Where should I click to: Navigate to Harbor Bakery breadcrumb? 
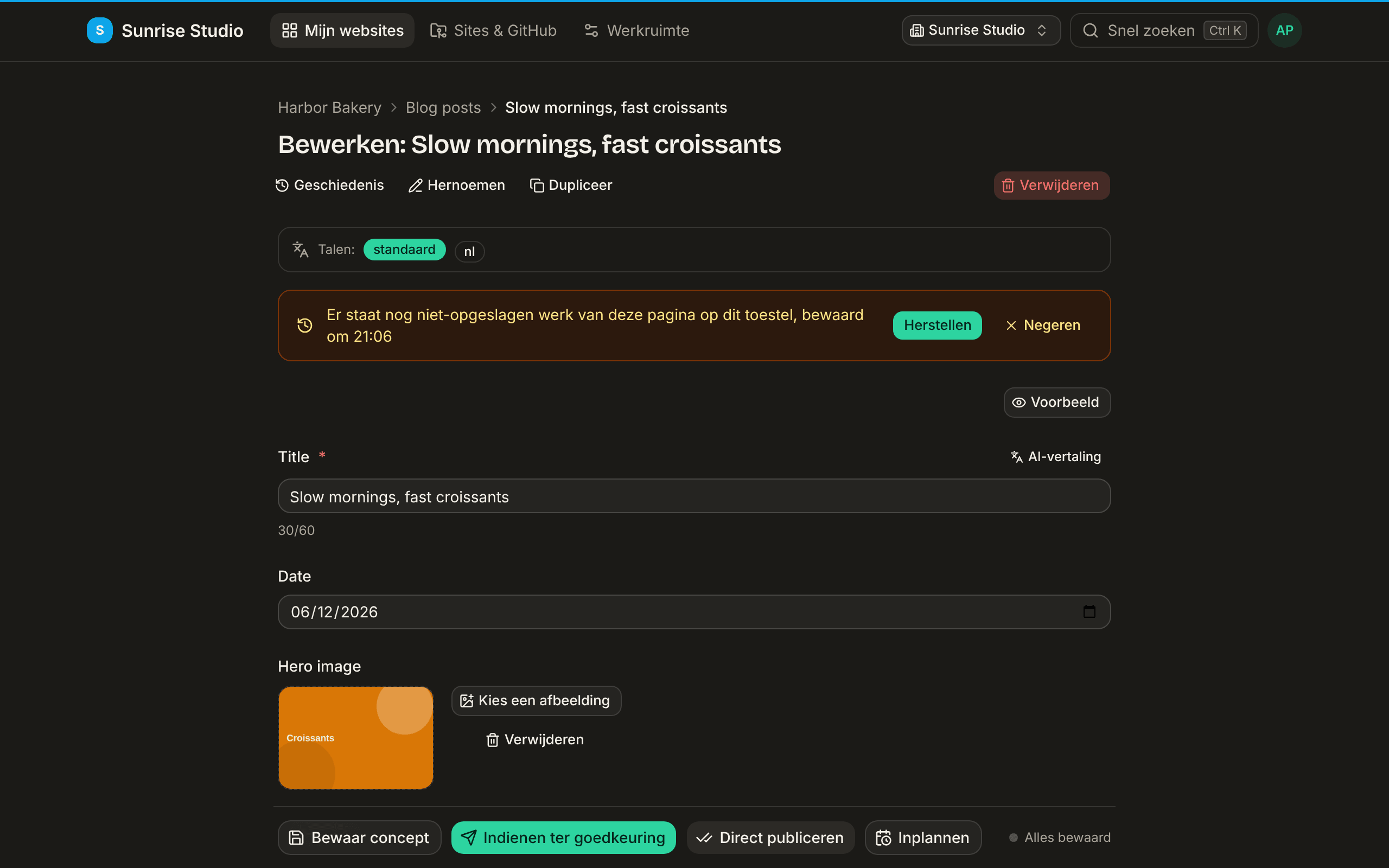(329, 107)
